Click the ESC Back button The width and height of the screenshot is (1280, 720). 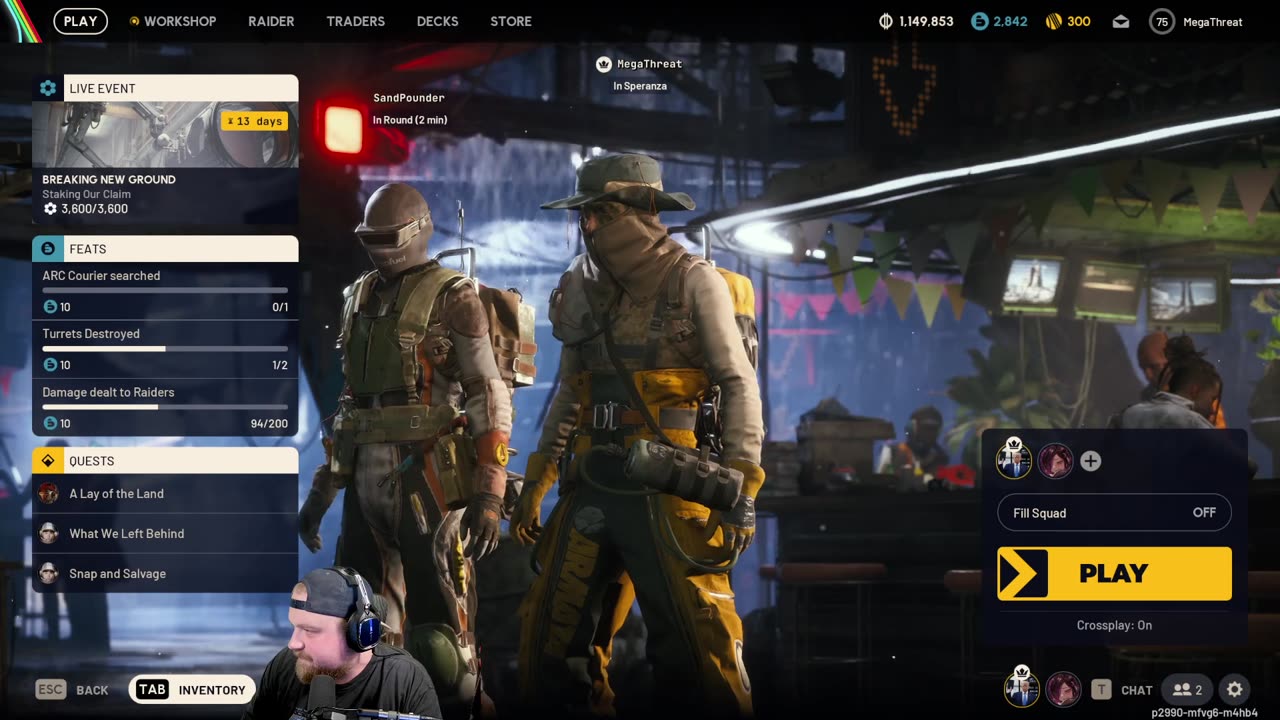[x=72, y=690]
